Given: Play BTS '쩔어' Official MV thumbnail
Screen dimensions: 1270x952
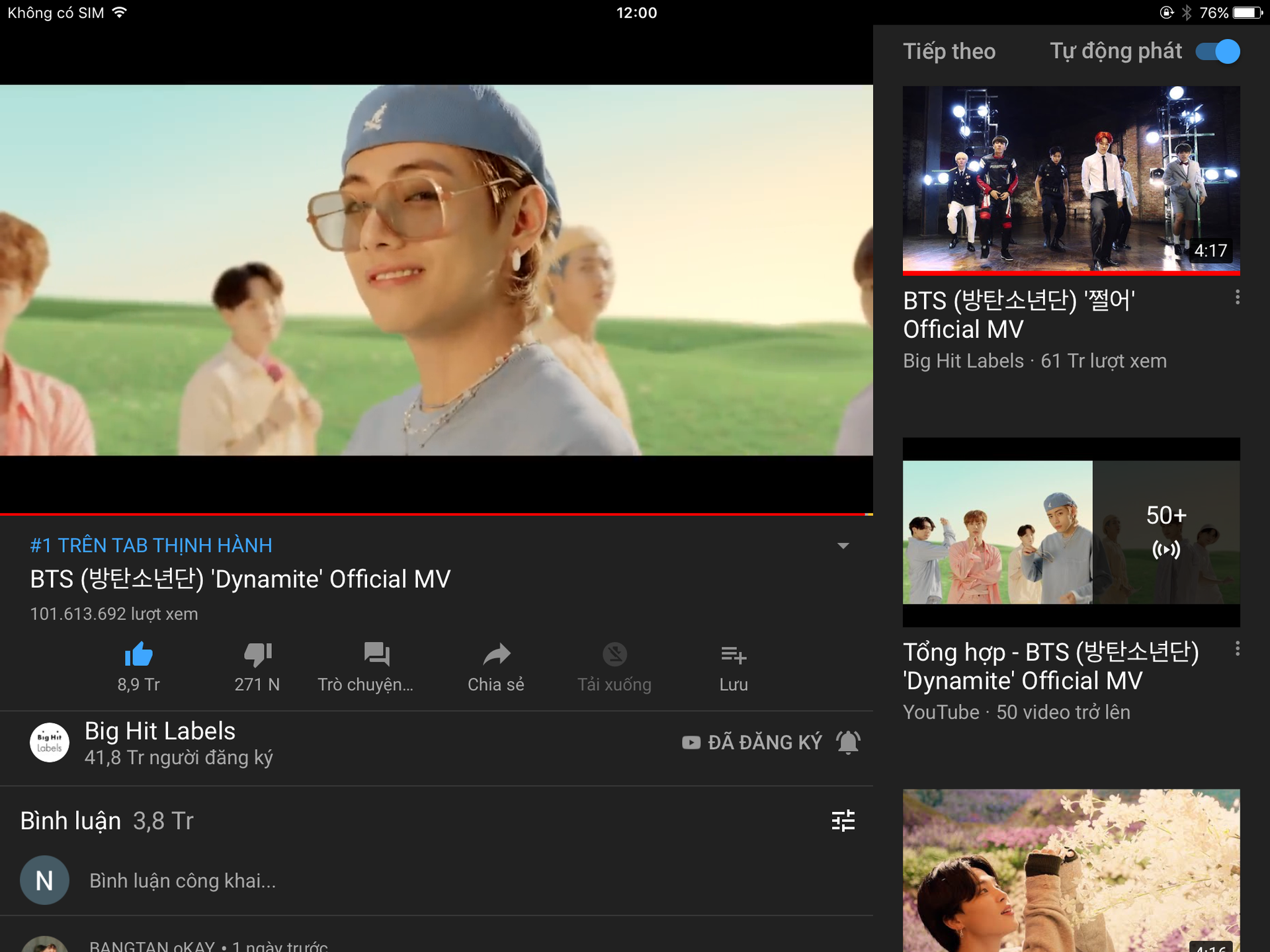Looking at the screenshot, I should (1071, 178).
